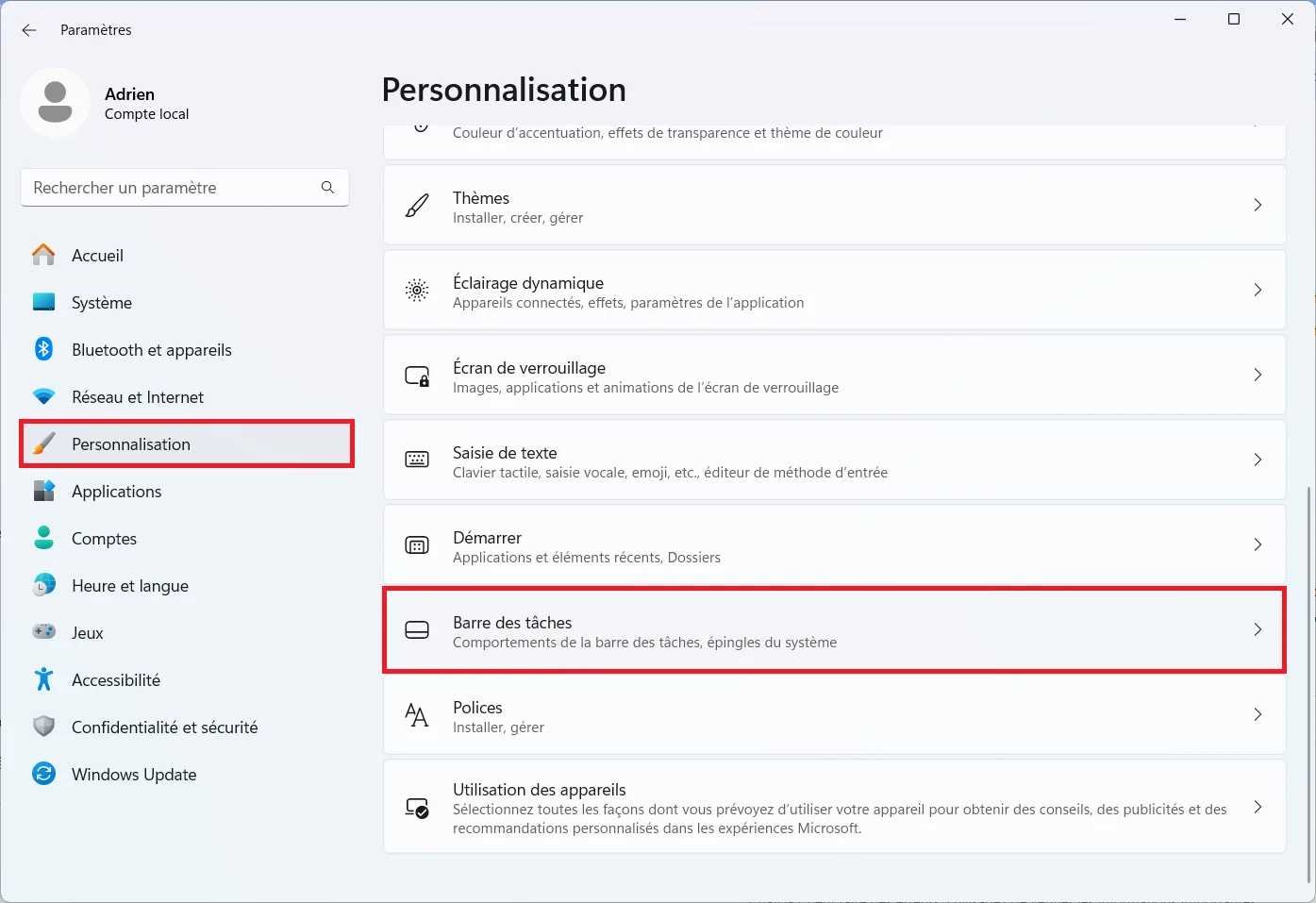Click the Éclairage dynamique sun icon

pyautogui.click(x=417, y=290)
